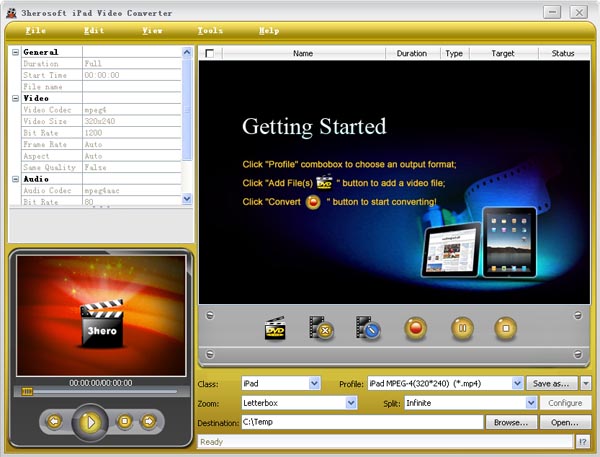Open the Save as arrow dropdown
The image size is (600, 457).
[586, 383]
